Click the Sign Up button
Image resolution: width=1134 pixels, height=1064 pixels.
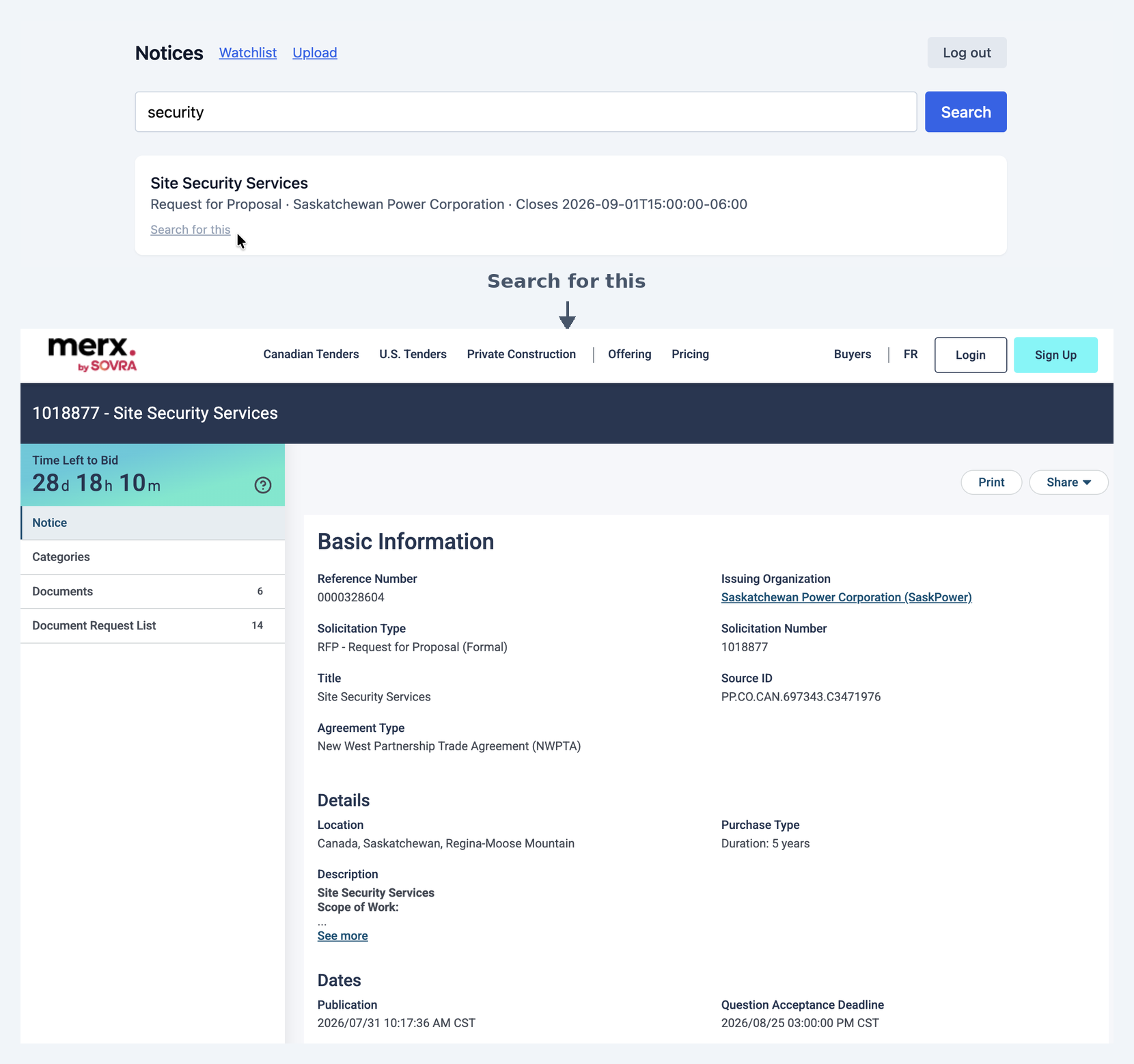tap(1055, 355)
